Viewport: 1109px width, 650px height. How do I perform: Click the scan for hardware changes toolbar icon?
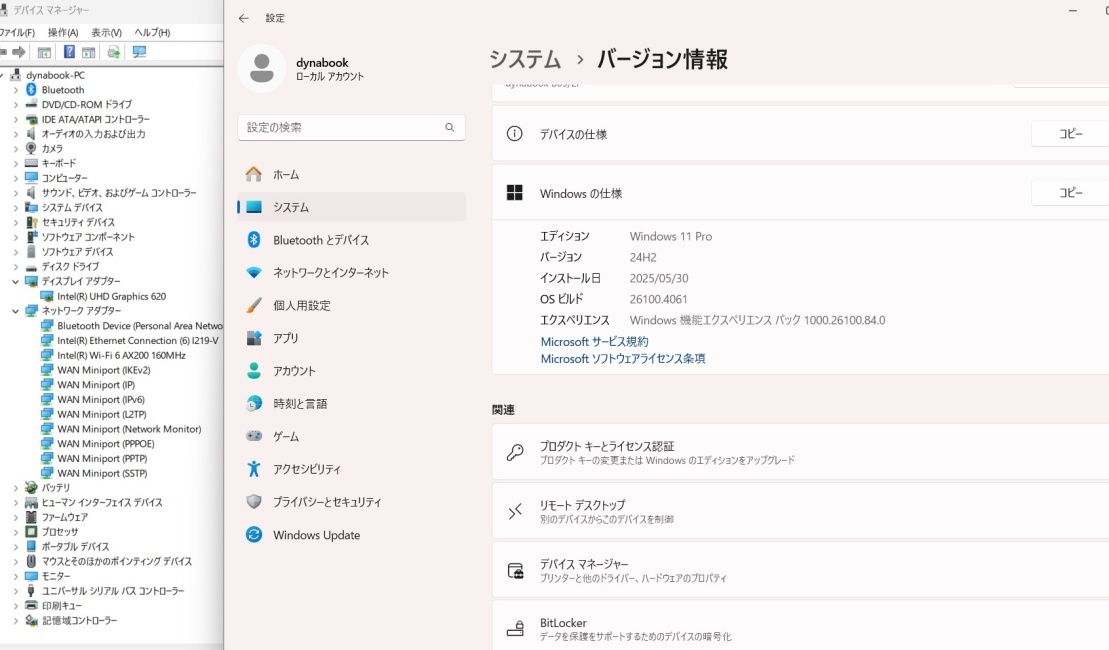pos(139,52)
